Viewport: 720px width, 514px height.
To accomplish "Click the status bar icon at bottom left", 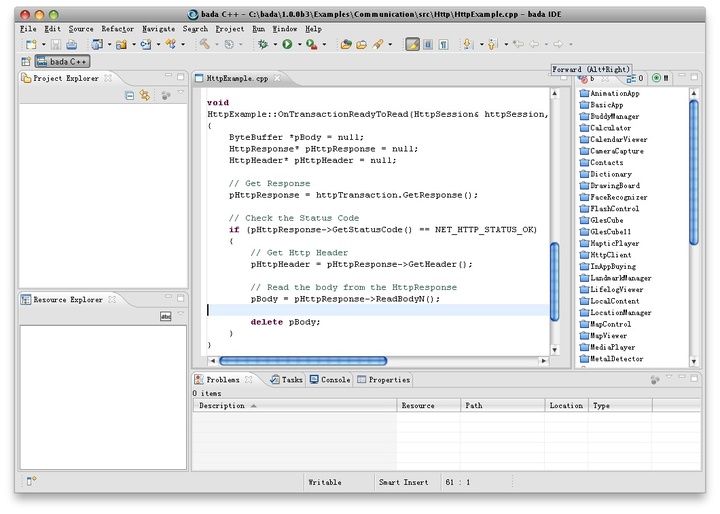I will point(31,480).
